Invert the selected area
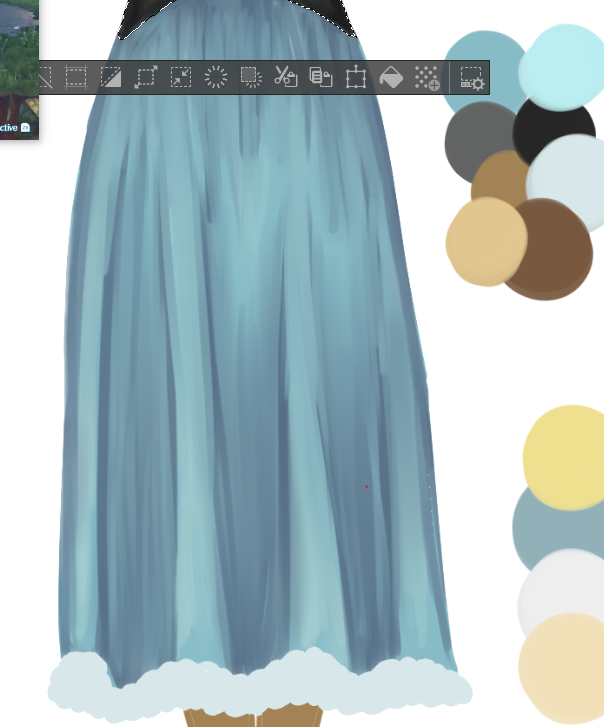This screenshot has width=604, height=727. [x=111, y=77]
